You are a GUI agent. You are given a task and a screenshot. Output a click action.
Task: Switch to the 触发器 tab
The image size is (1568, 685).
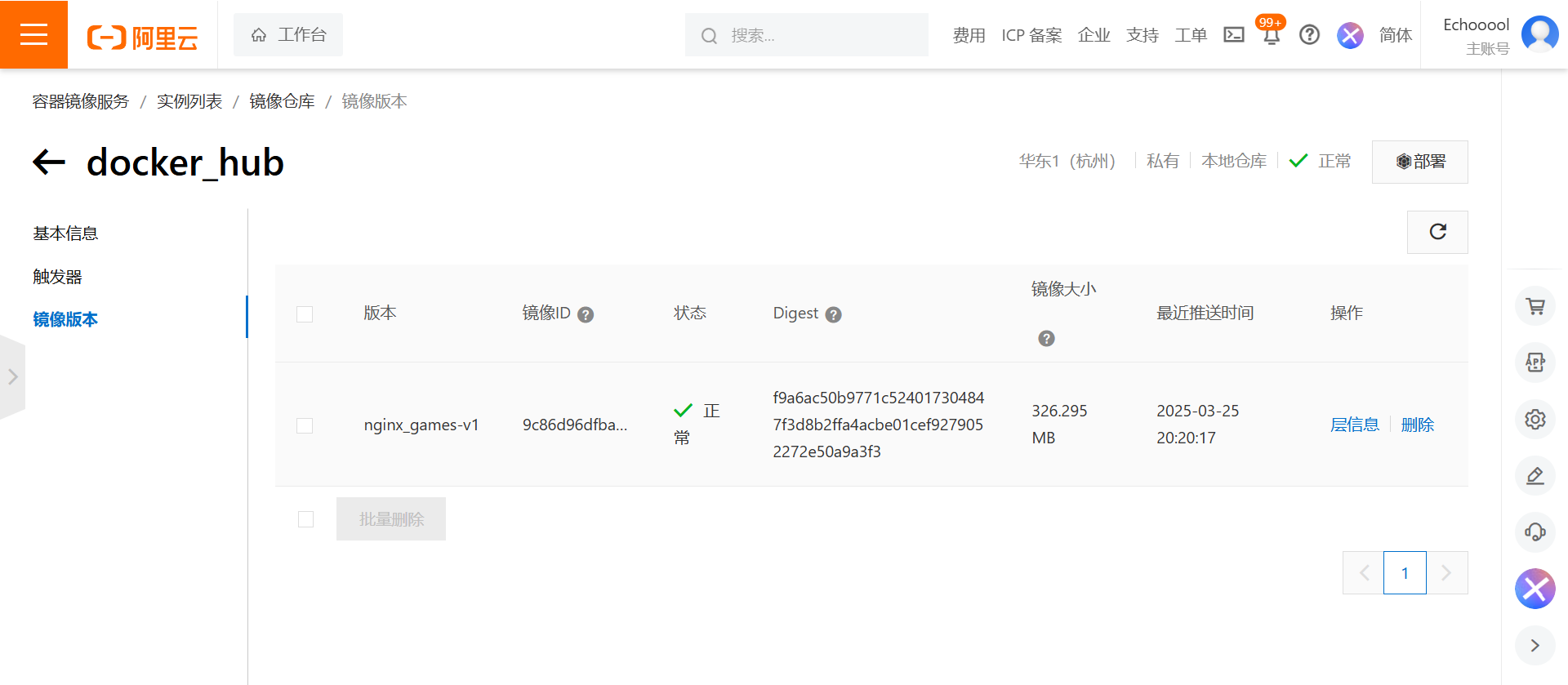click(x=57, y=277)
